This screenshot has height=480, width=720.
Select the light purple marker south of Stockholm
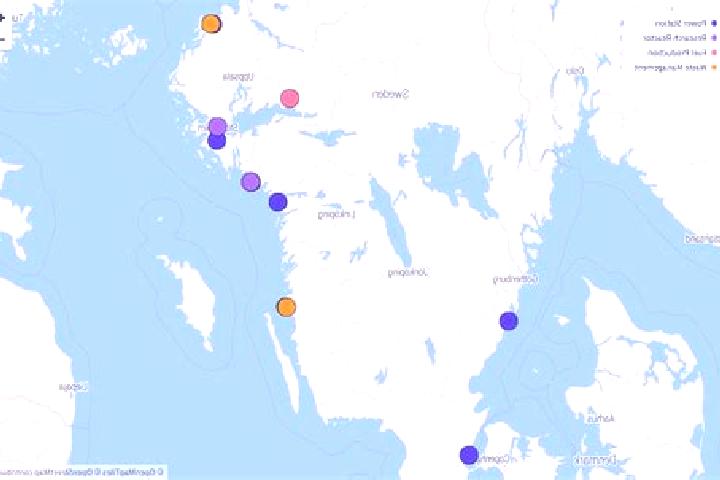[x=251, y=182]
